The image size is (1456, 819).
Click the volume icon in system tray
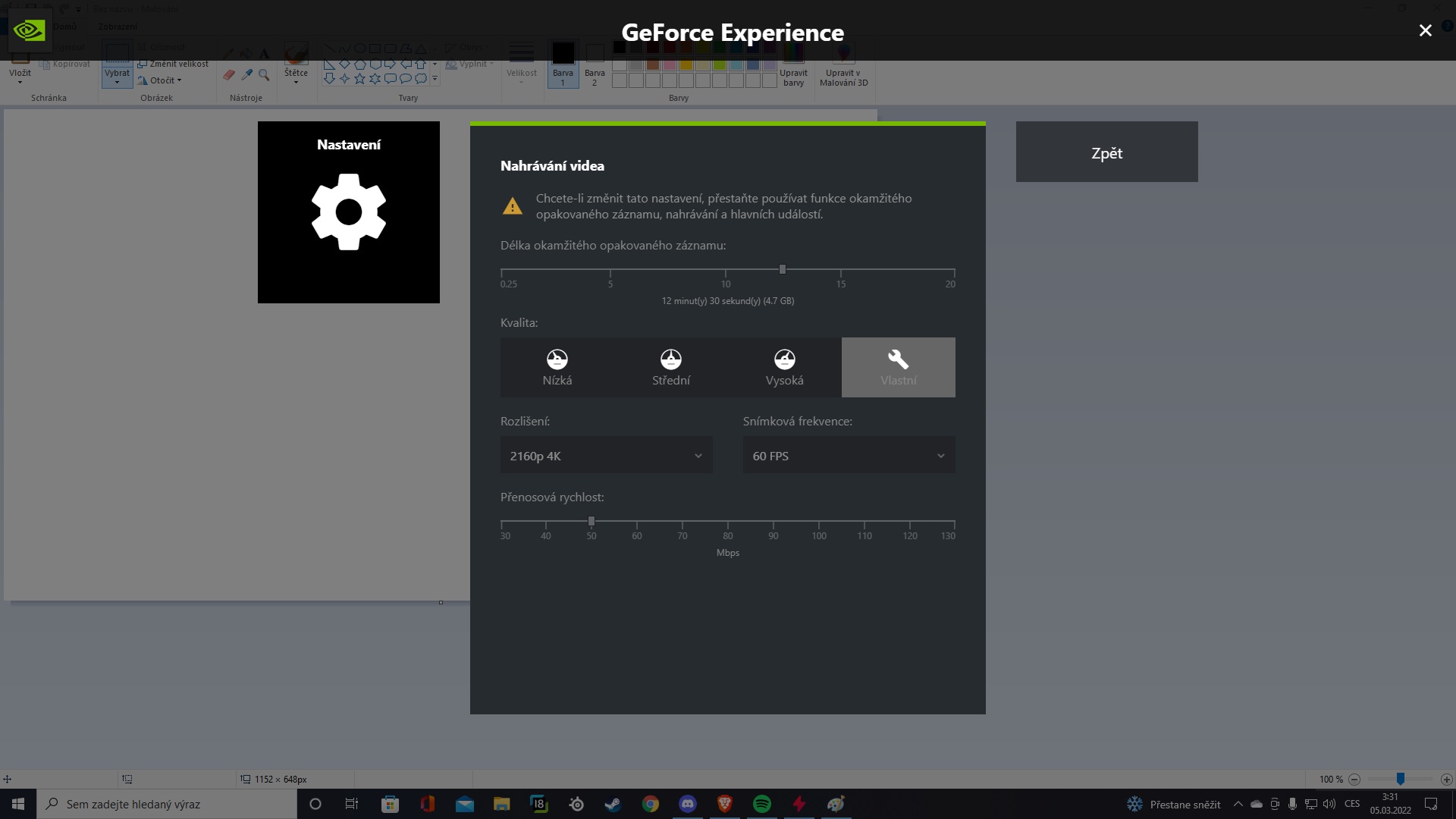pos(1329,804)
